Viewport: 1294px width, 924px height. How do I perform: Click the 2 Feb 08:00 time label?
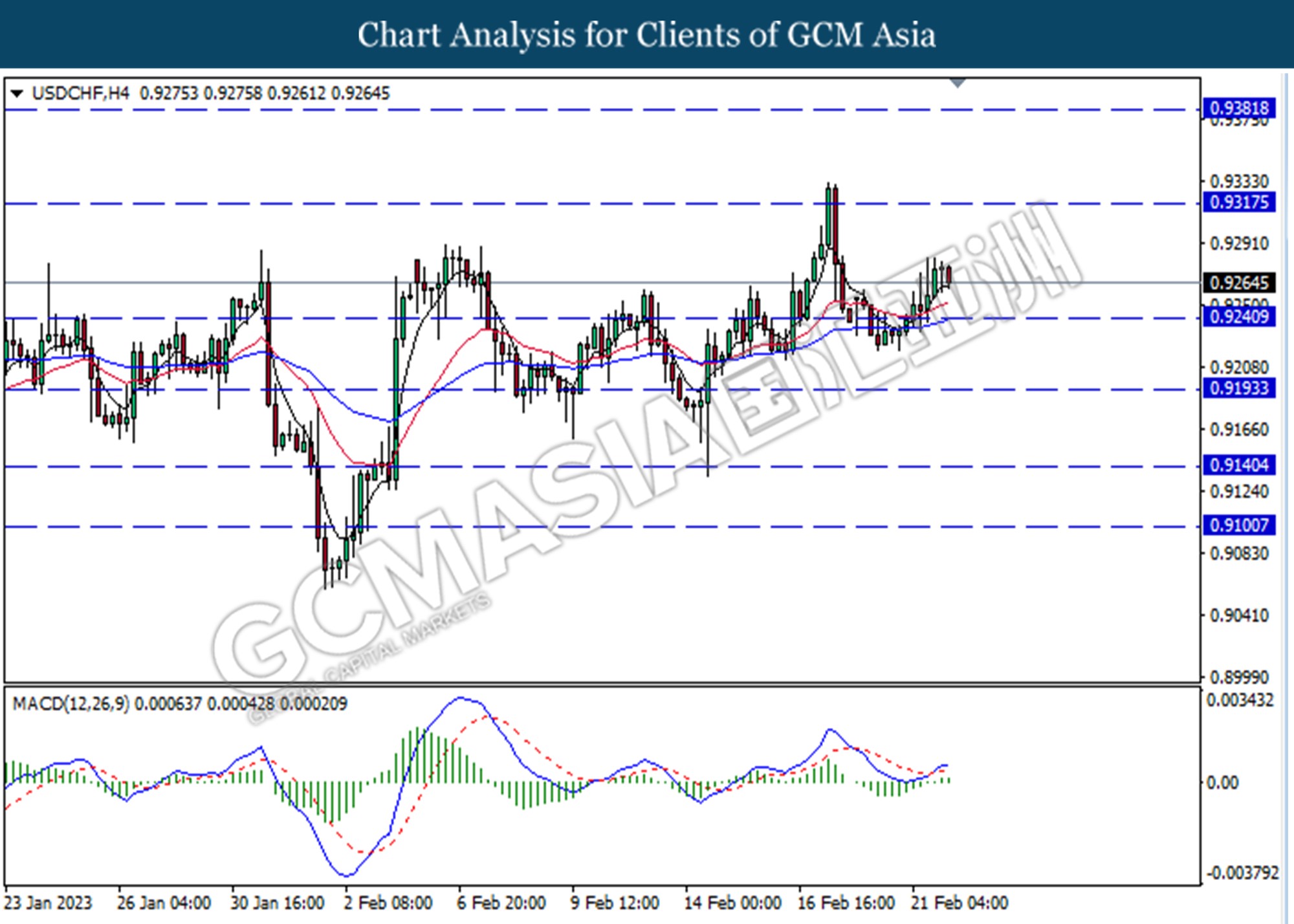[388, 902]
